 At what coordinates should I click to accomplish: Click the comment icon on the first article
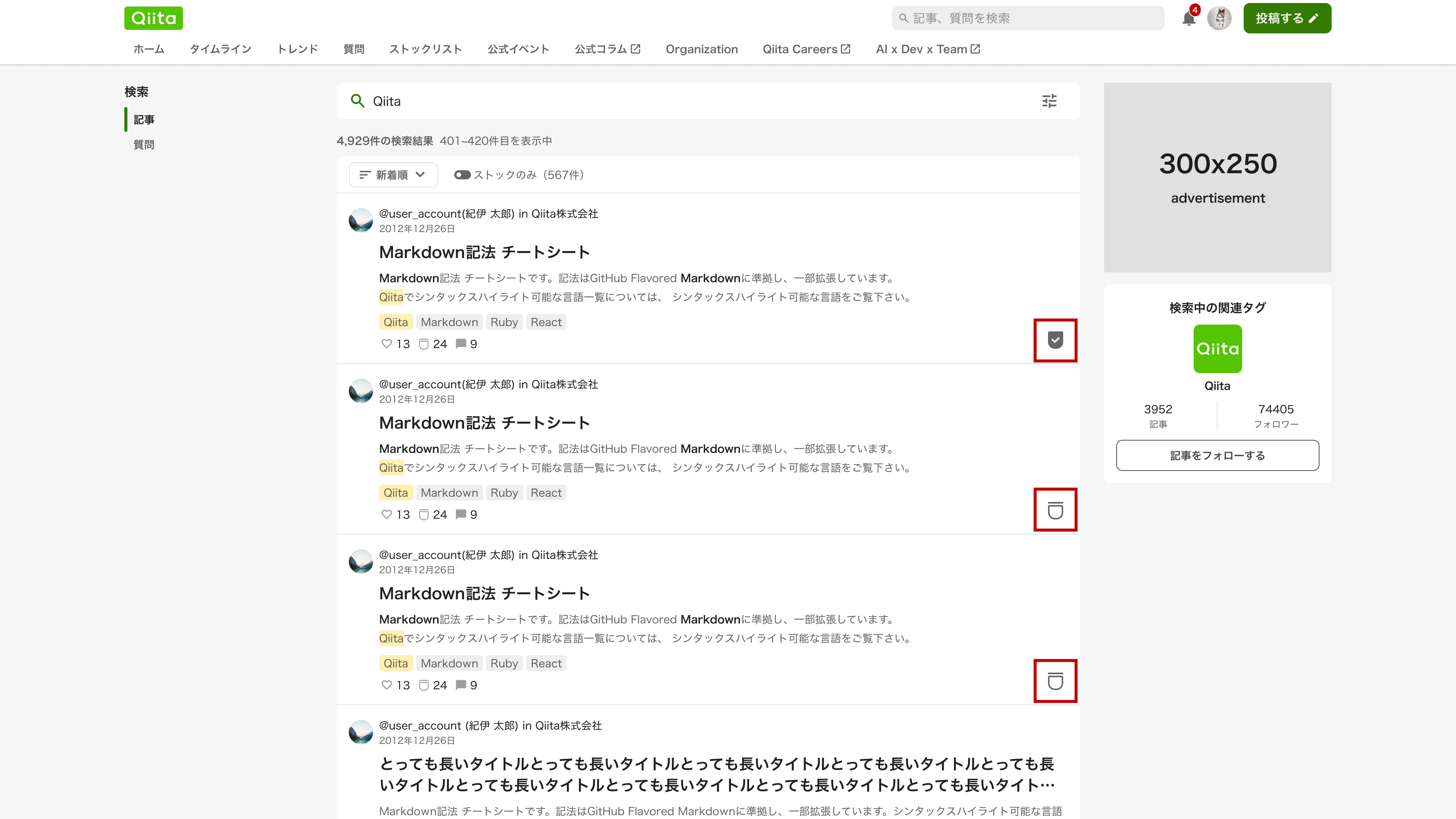(x=461, y=344)
